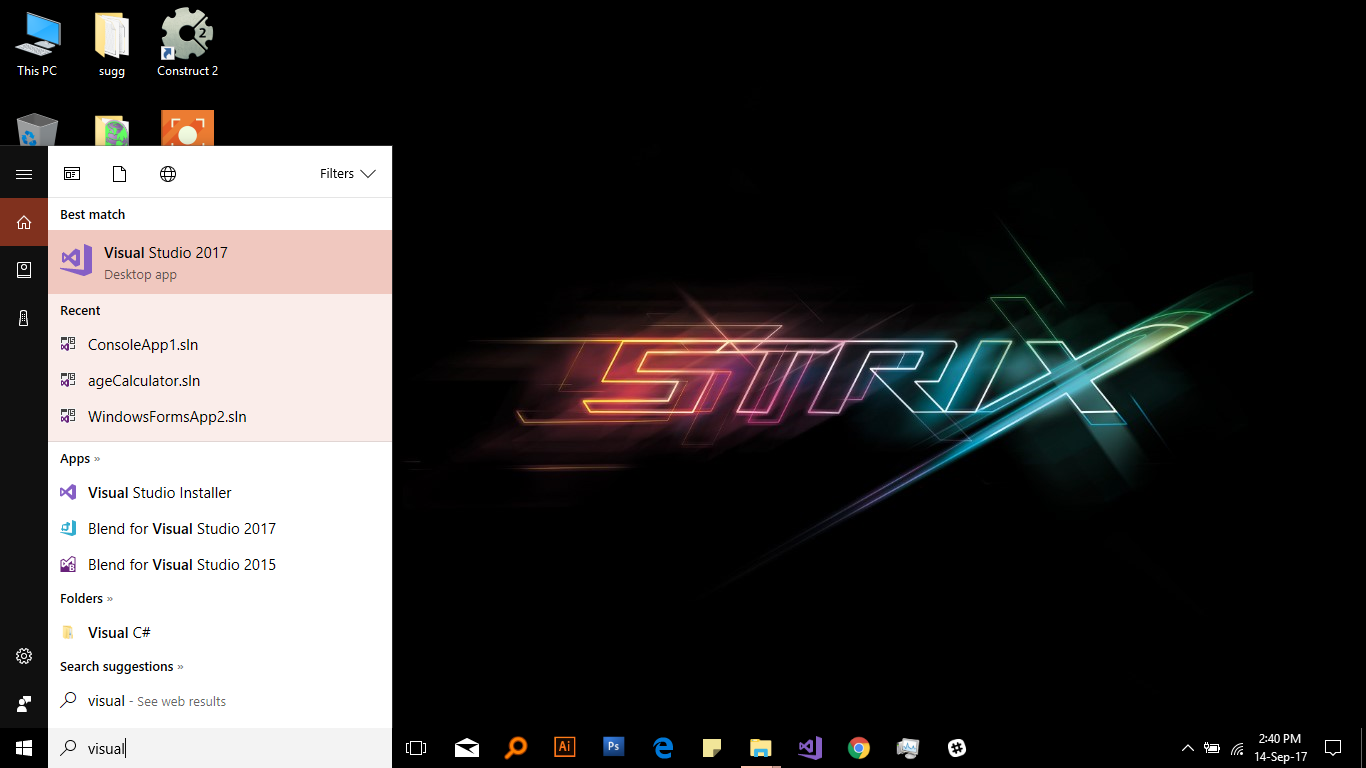Open Mail app from the taskbar
The image size is (1366, 768).
click(x=466, y=748)
